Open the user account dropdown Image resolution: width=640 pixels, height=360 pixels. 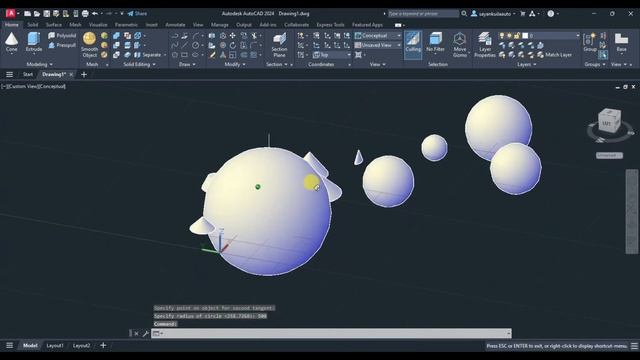point(493,13)
